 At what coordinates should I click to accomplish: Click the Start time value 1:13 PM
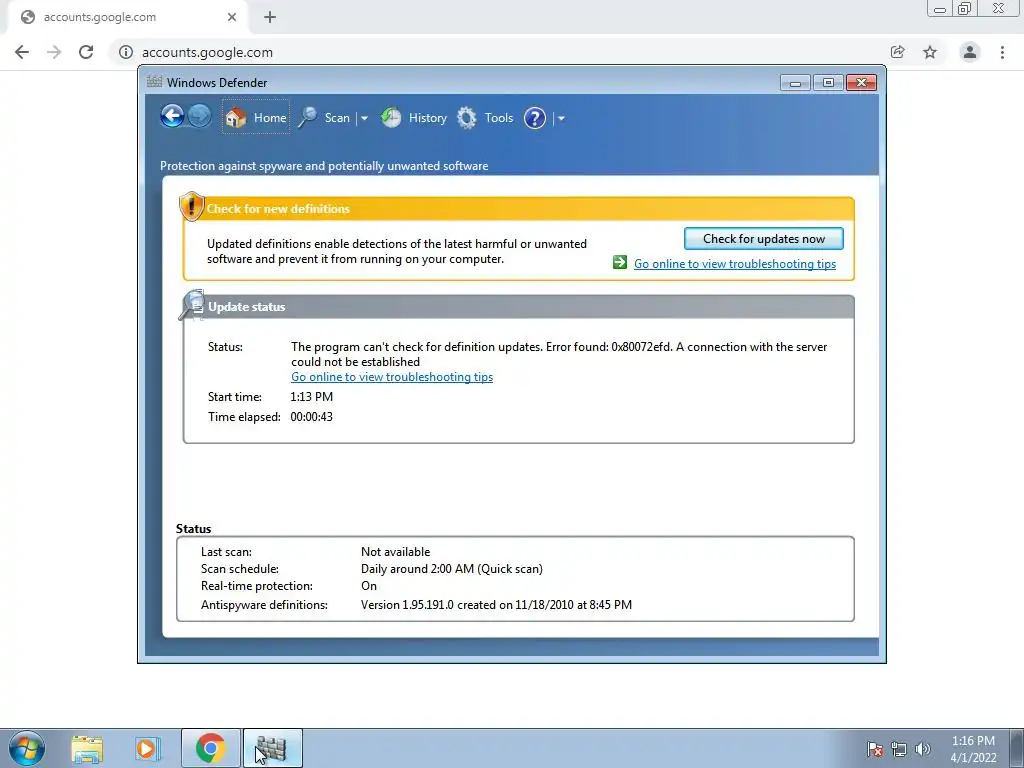click(312, 396)
